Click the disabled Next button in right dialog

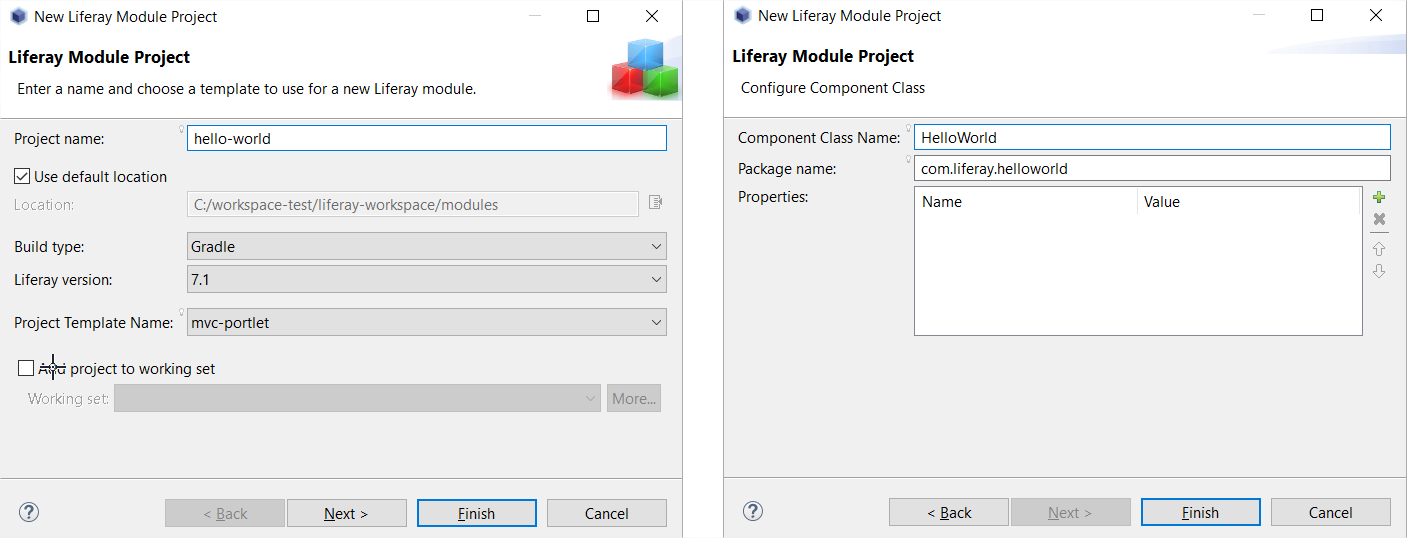click(x=1071, y=512)
